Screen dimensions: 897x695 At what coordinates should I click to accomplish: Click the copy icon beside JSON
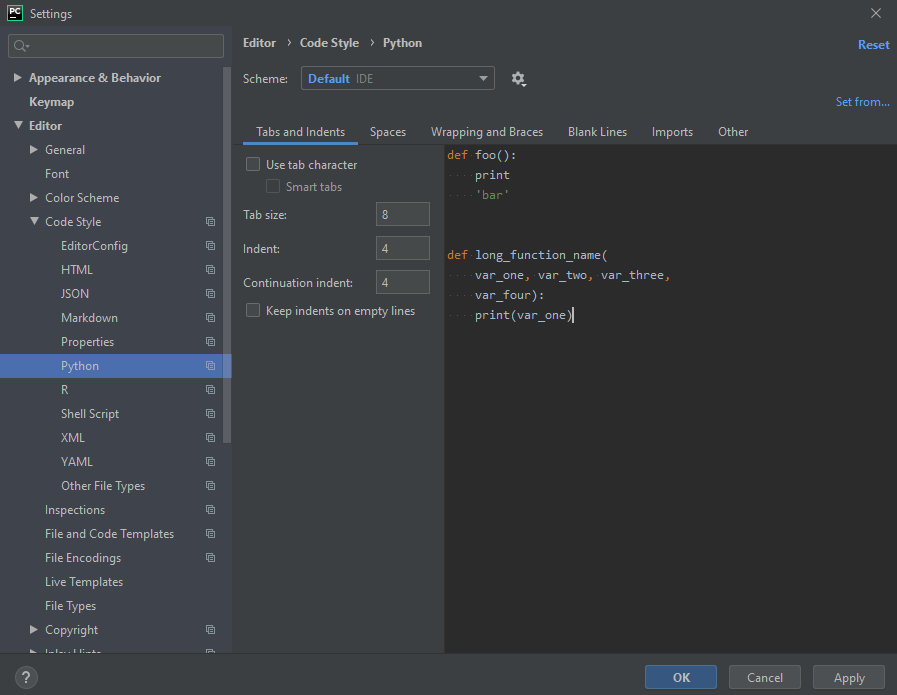(x=211, y=293)
